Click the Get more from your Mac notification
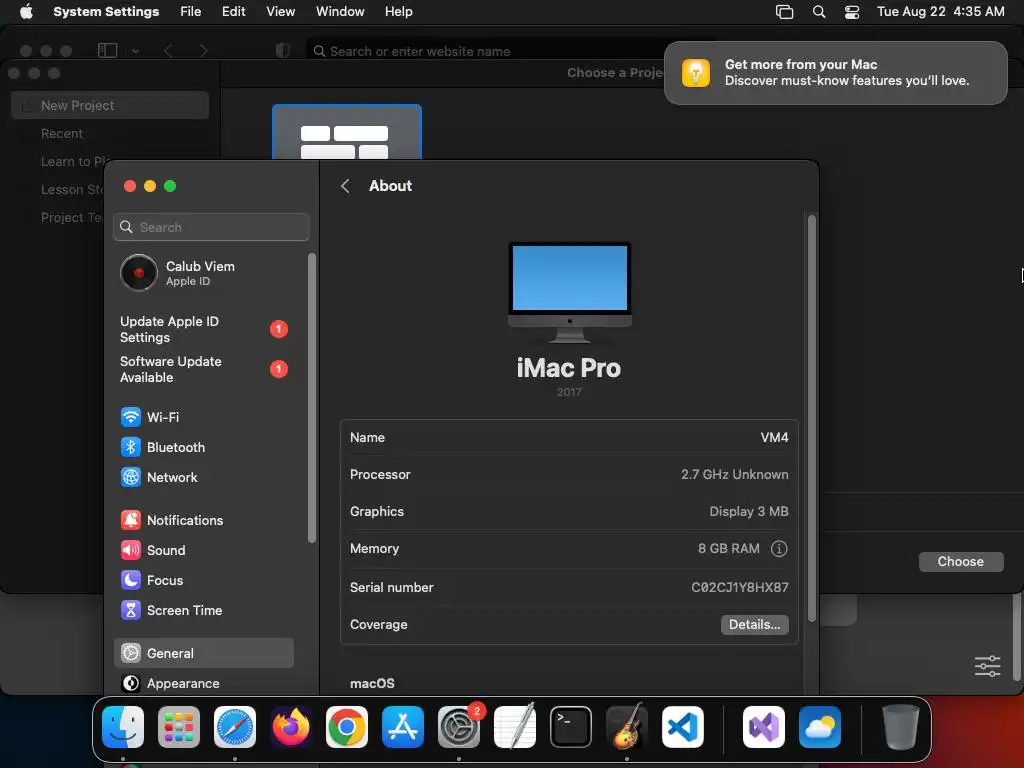The image size is (1024, 768). pyautogui.click(x=835, y=72)
